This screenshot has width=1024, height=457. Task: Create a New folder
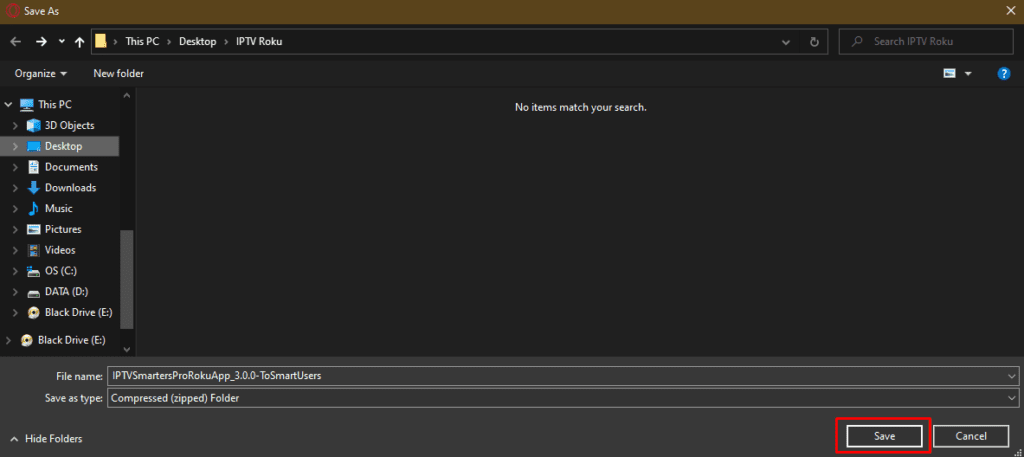click(x=118, y=74)
